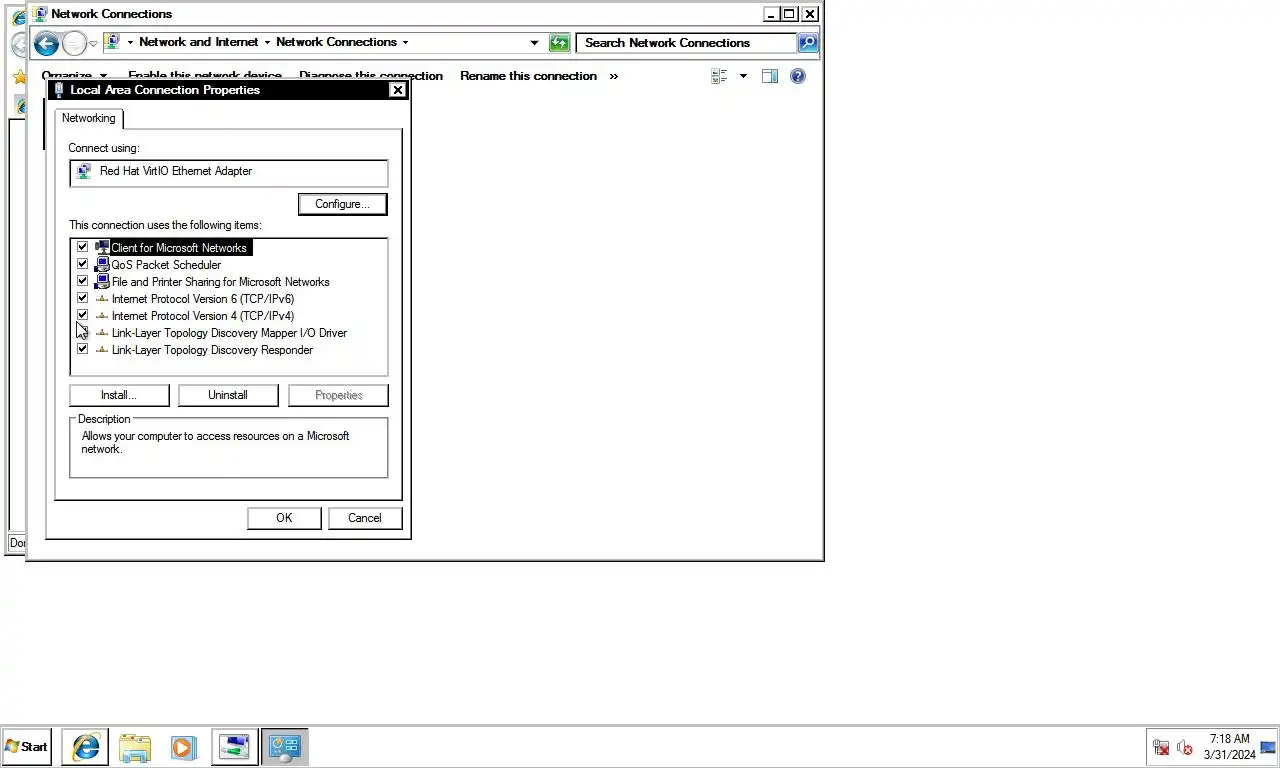This screenshot has width=1280, height=768.
Task: Select Internet Protocol Version 6 (TCP/IPv6)
Action: pyautogui.click(x=203, y=299)
